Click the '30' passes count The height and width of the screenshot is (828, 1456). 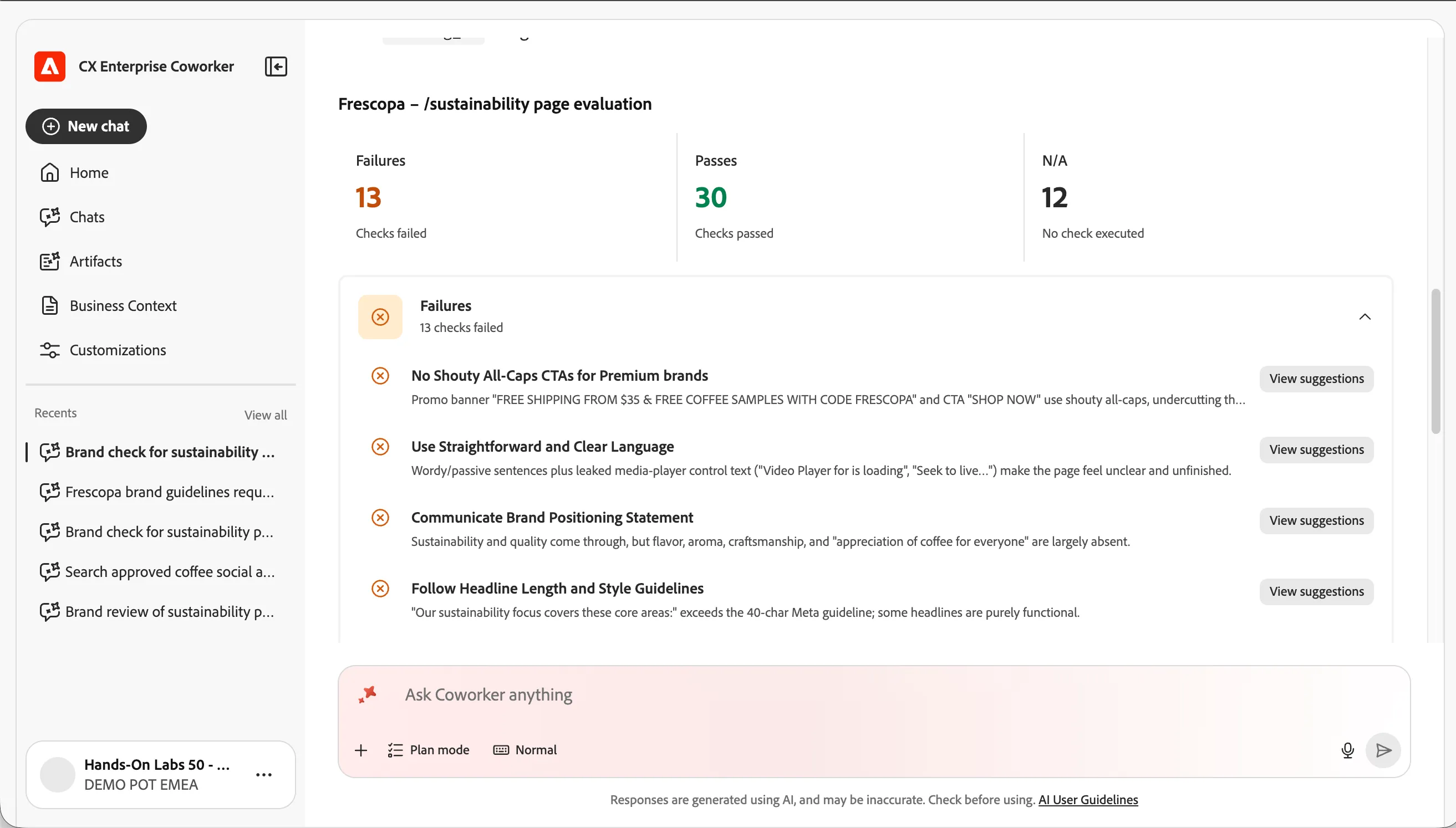(711, 198)
